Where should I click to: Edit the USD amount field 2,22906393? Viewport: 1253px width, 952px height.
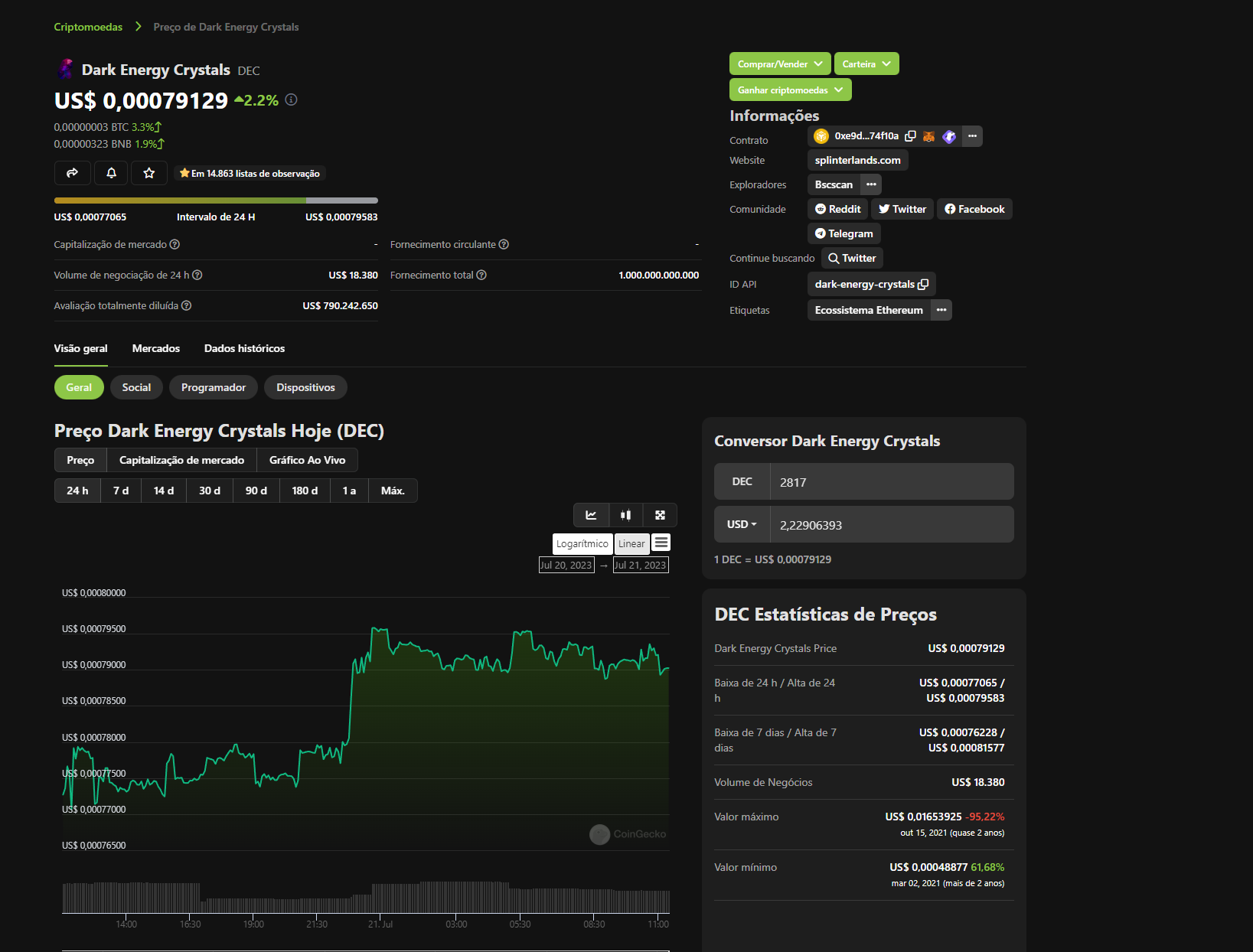(x=892, y=524)
